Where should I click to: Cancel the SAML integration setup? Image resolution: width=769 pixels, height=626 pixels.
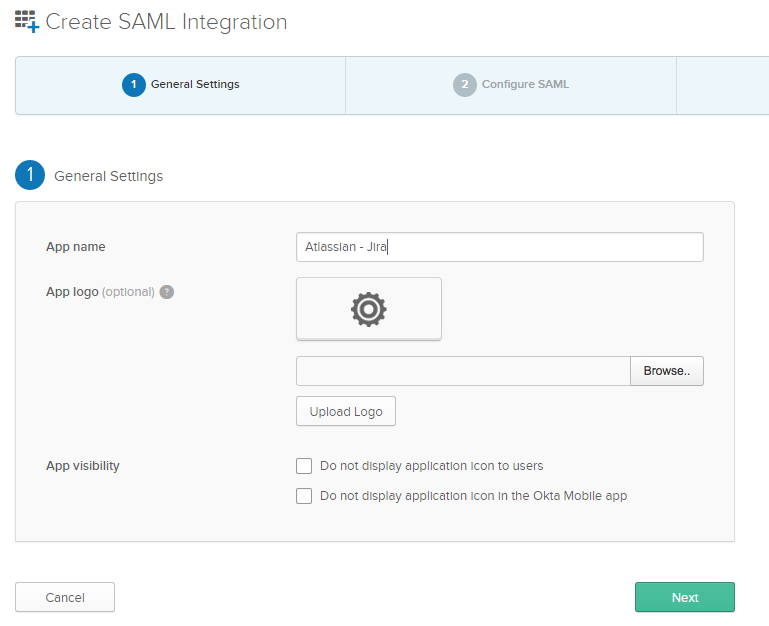pos(65,597)
